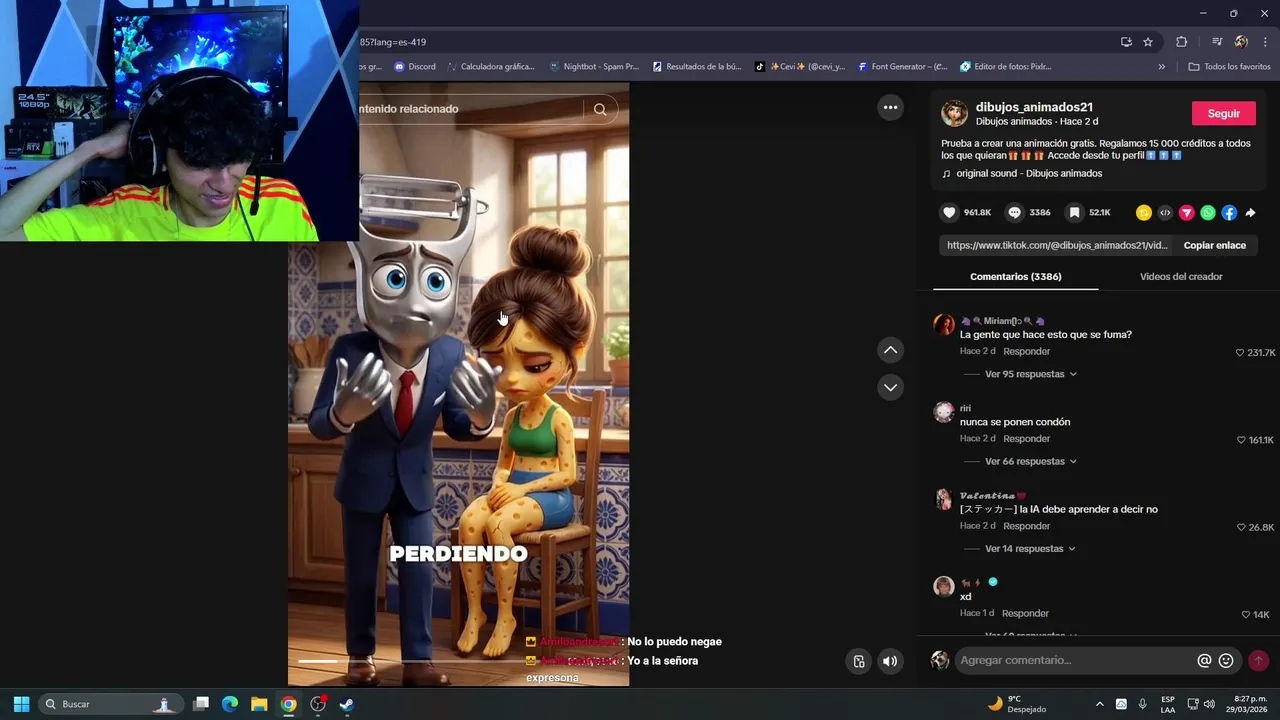Mention a user with the @ icon
This screenshot has width=1280, height=720.
(1204, 660)
